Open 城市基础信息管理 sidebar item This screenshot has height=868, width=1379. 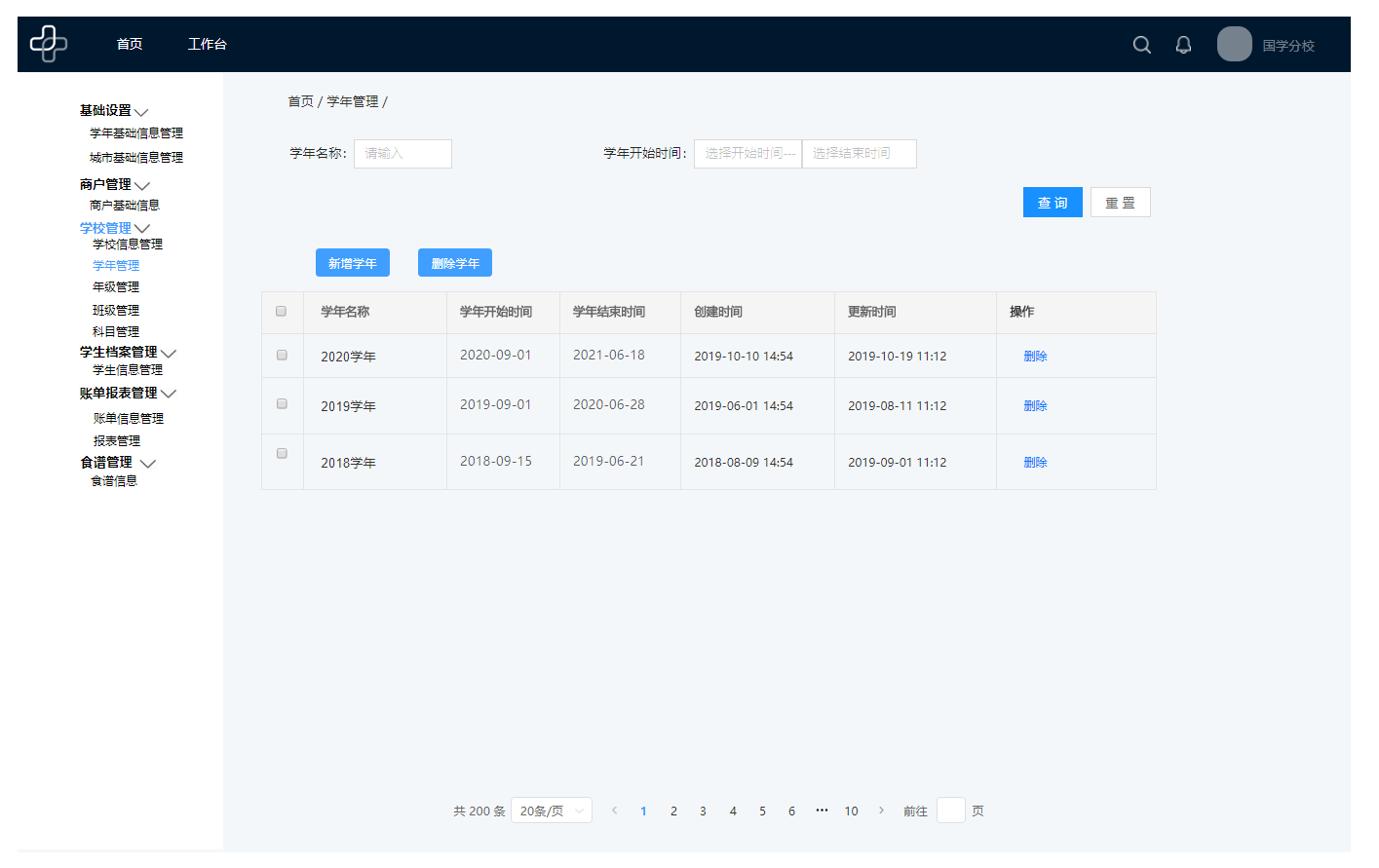[136, 158]
